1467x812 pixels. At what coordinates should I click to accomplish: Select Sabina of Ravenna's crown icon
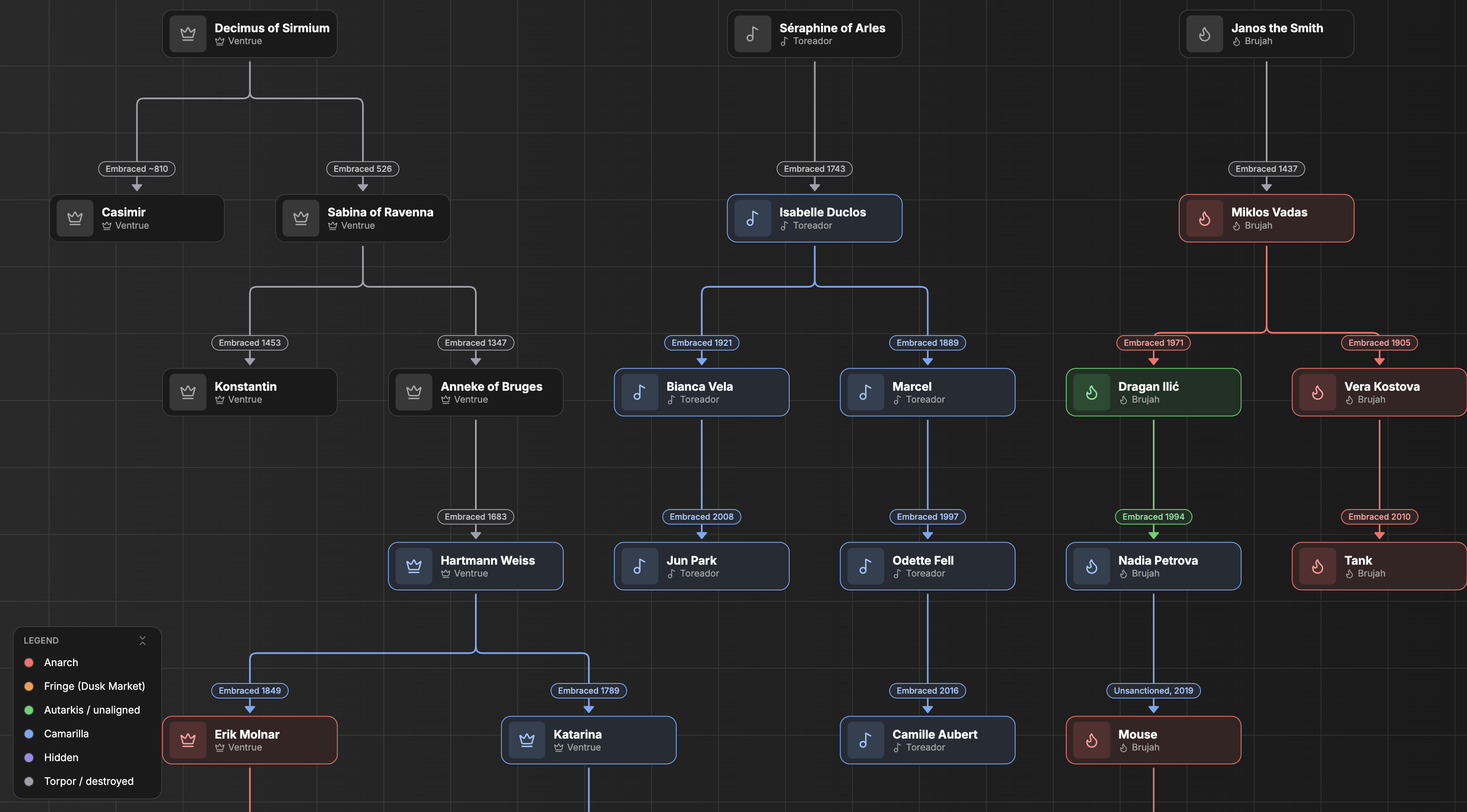click(301, 218)
